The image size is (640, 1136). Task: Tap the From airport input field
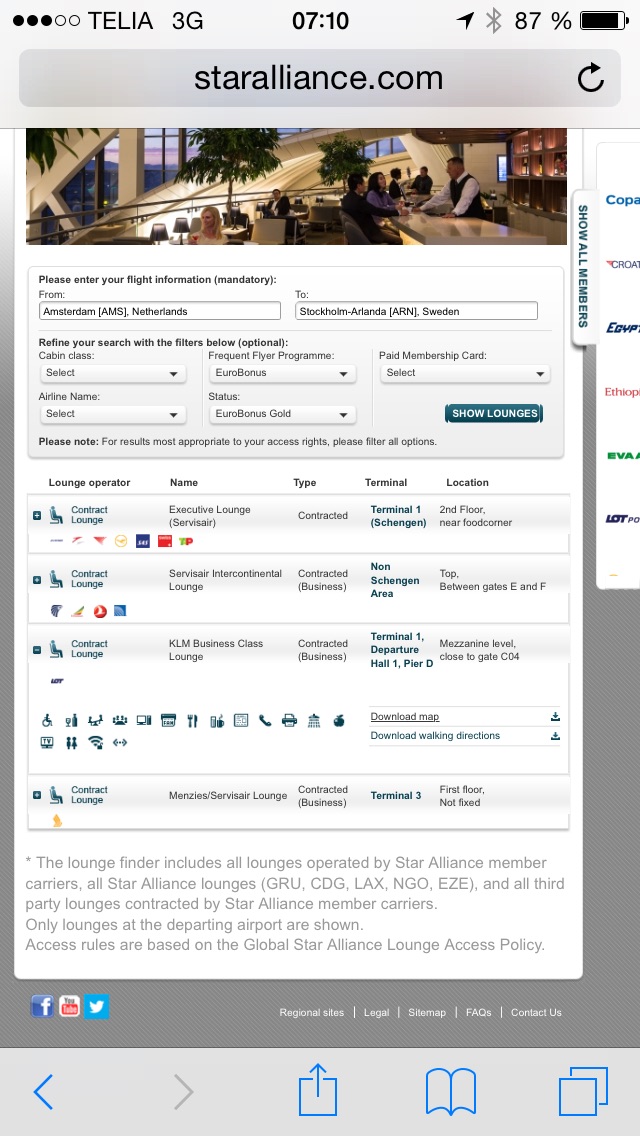click(160, 311)
